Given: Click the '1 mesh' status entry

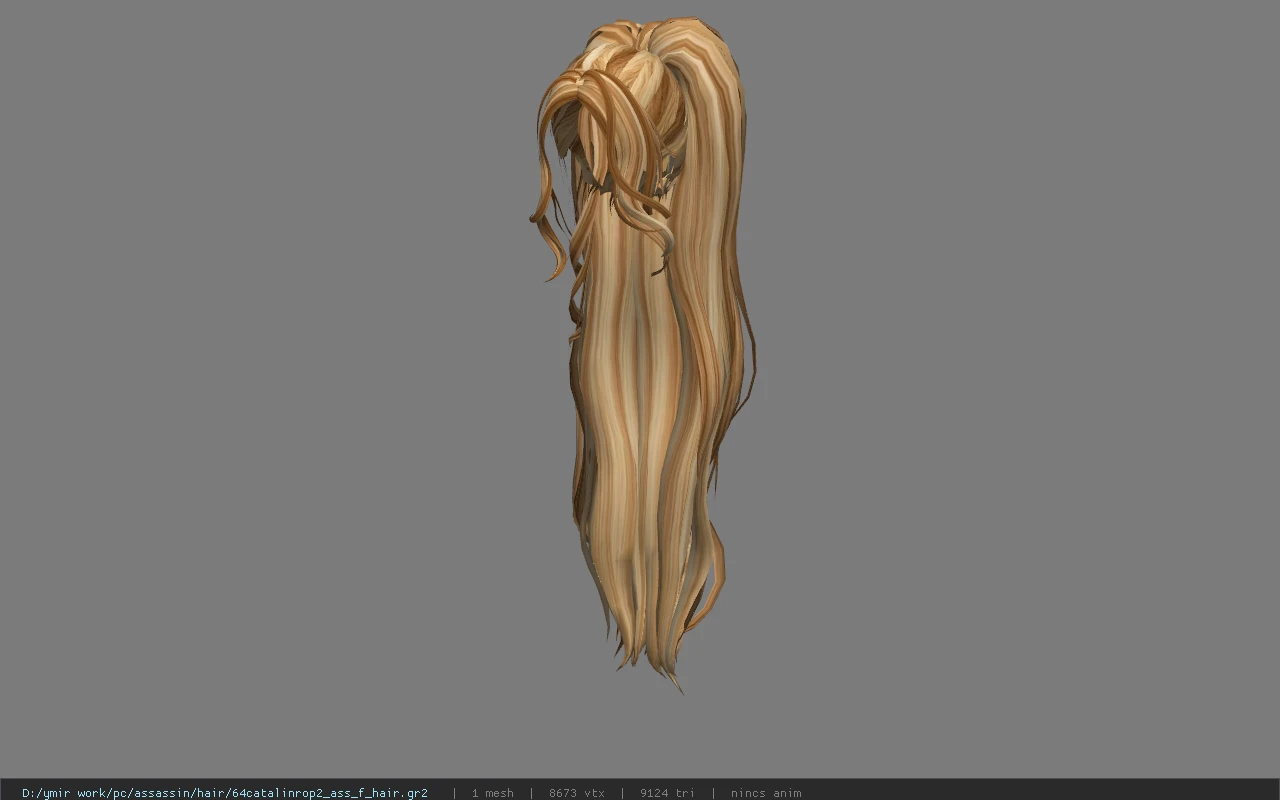Looking at the screenshot, I should coord(492,793).
